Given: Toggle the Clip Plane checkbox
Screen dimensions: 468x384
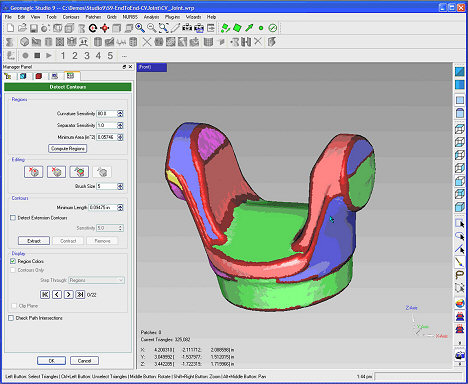Looking at the screenshot, I should (14, 306).
